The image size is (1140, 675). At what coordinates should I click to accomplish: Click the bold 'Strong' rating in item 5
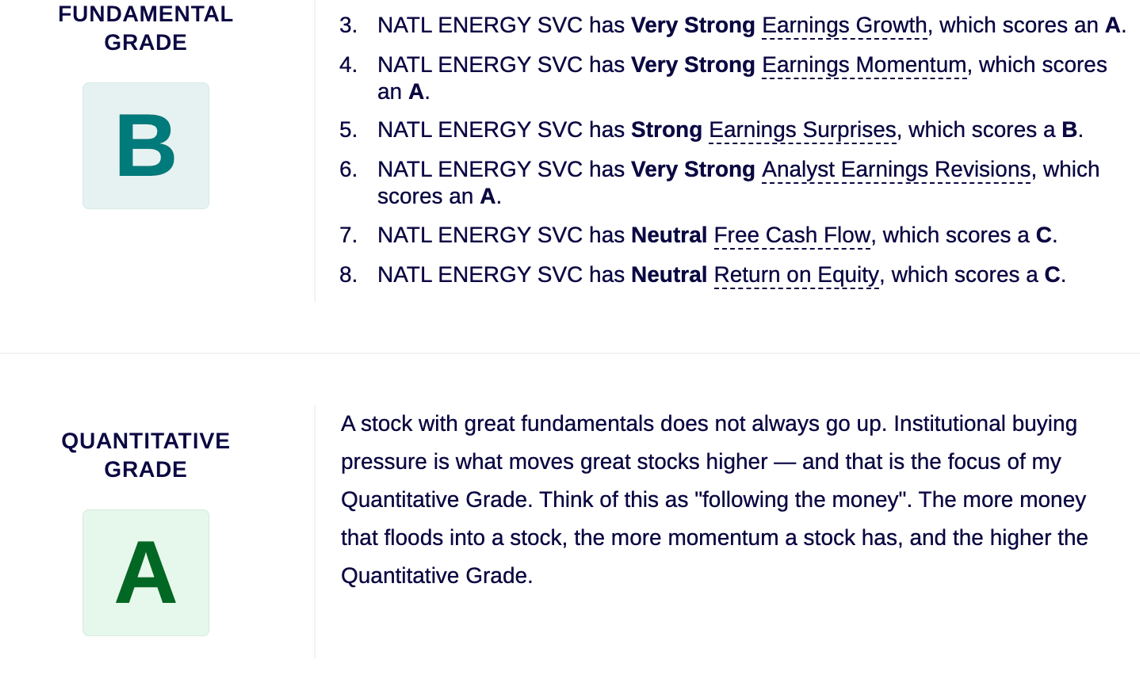click(667, 130)
